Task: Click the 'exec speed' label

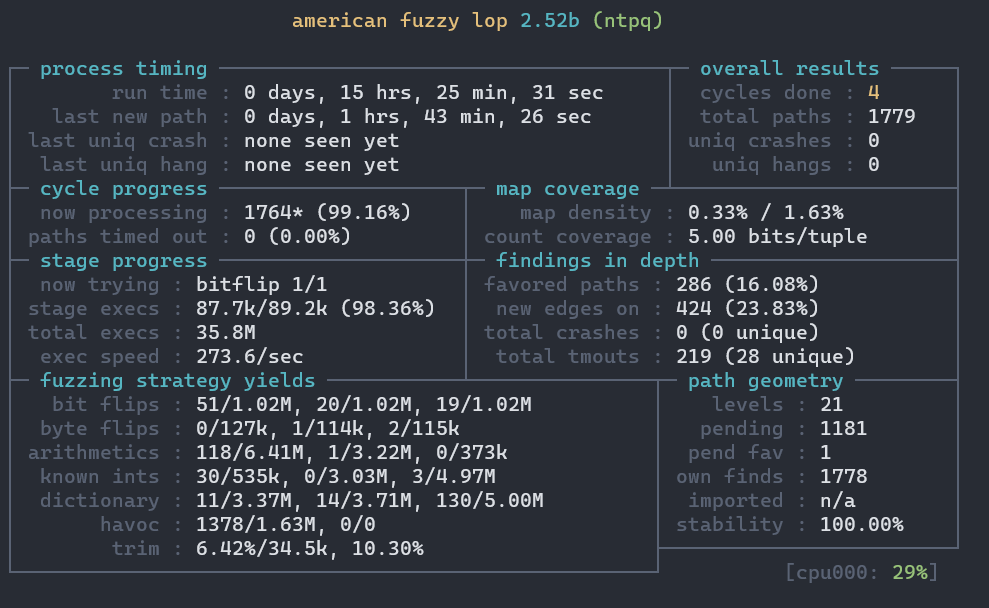Action: tap(100, 356)
